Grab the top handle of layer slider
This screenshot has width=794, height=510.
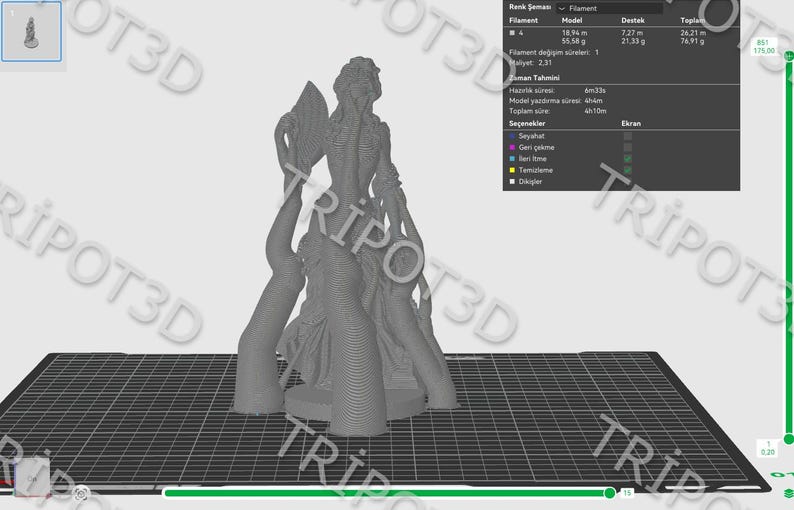coord(788,56)
